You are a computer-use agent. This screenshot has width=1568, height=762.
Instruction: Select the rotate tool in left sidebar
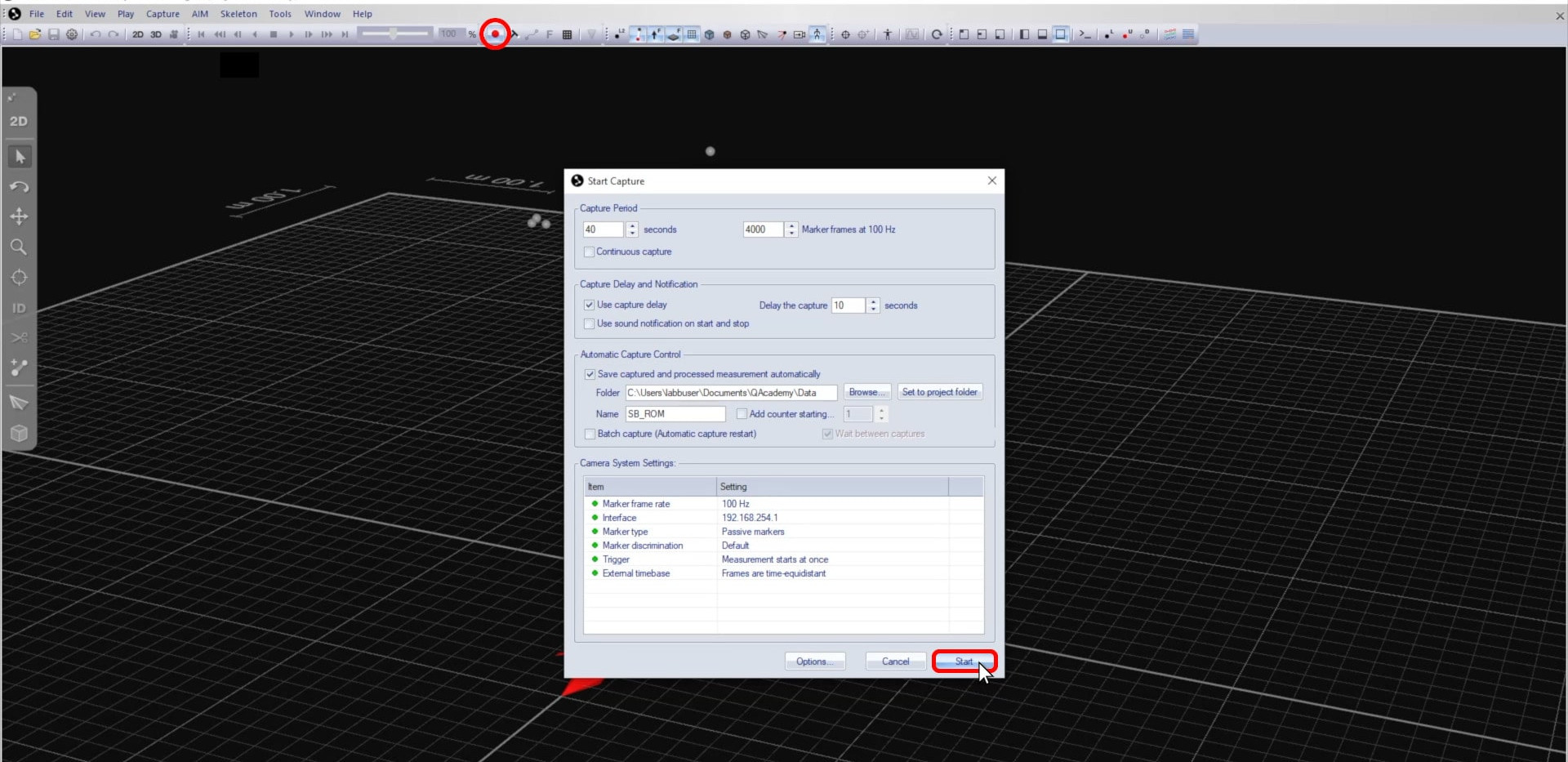coord(19,187)
